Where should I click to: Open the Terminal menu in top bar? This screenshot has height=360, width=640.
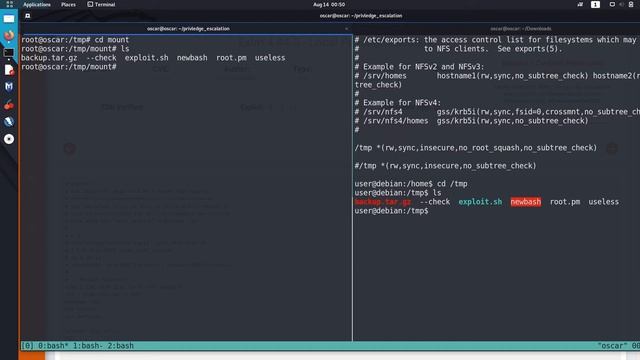[x=101, y=4]
